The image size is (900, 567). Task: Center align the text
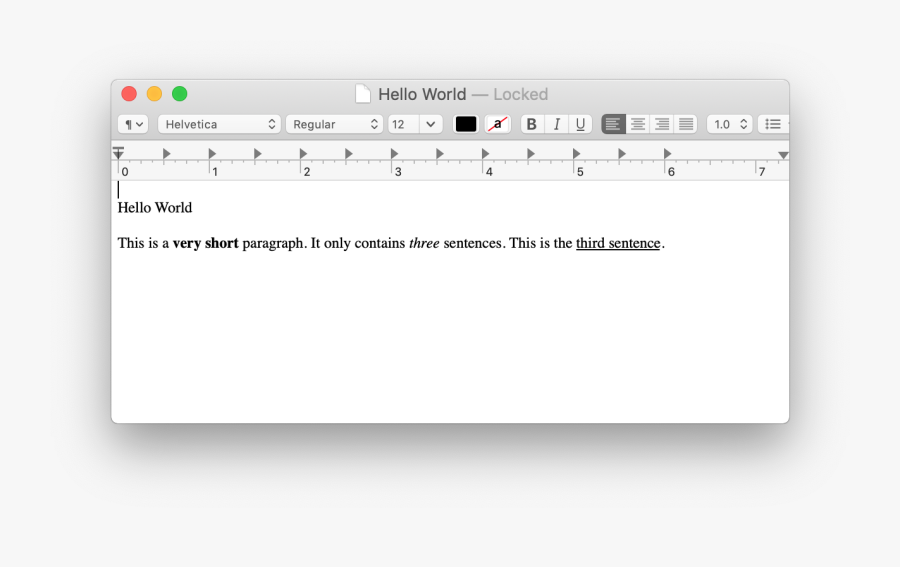point(637,124)
